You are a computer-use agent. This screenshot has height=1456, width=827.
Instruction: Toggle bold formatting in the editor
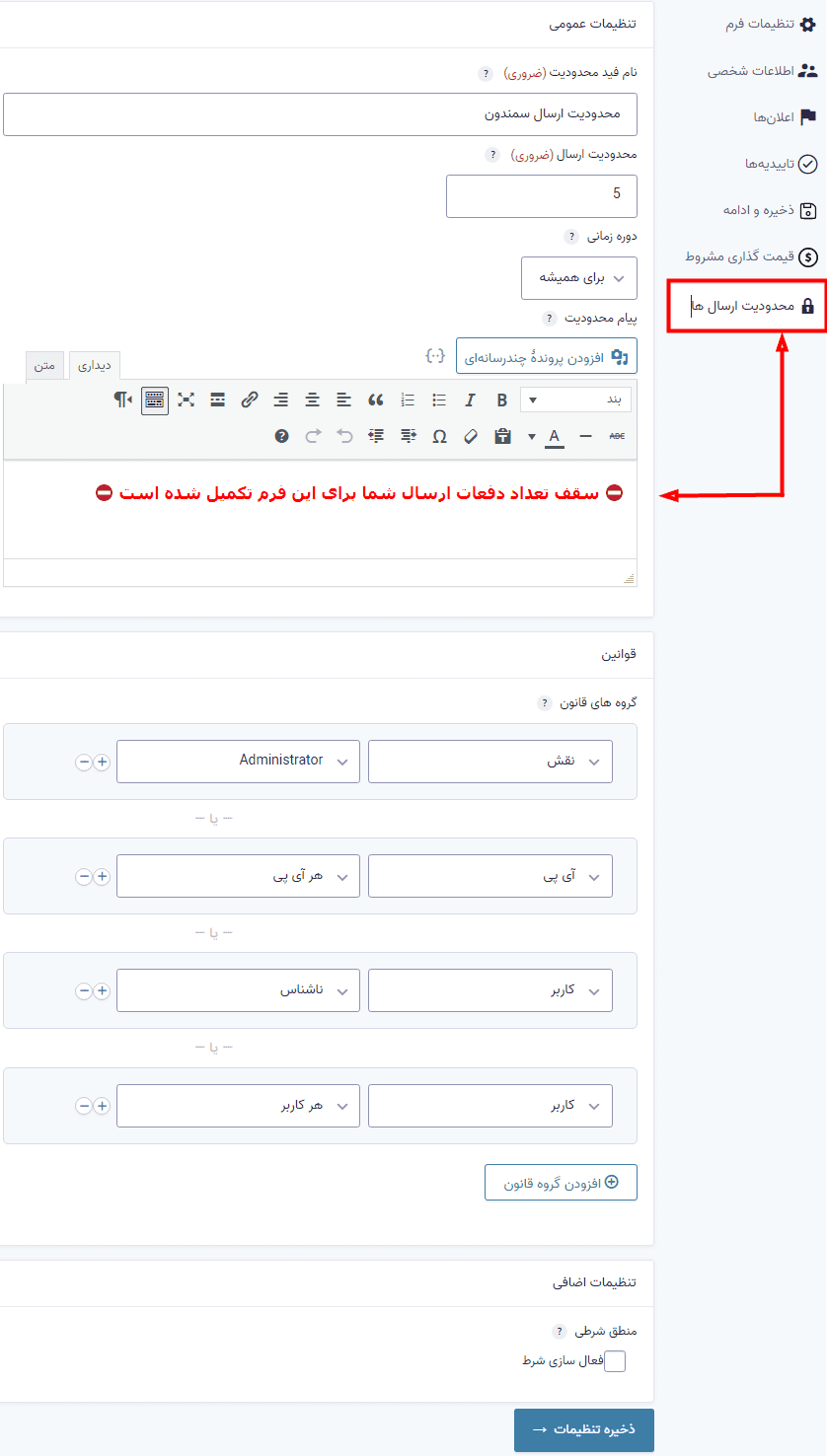502,400
